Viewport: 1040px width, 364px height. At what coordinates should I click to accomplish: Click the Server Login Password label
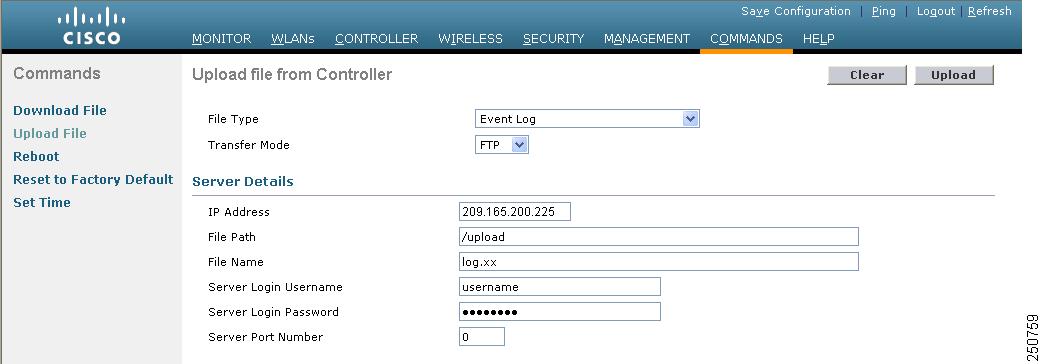[273, 312]
